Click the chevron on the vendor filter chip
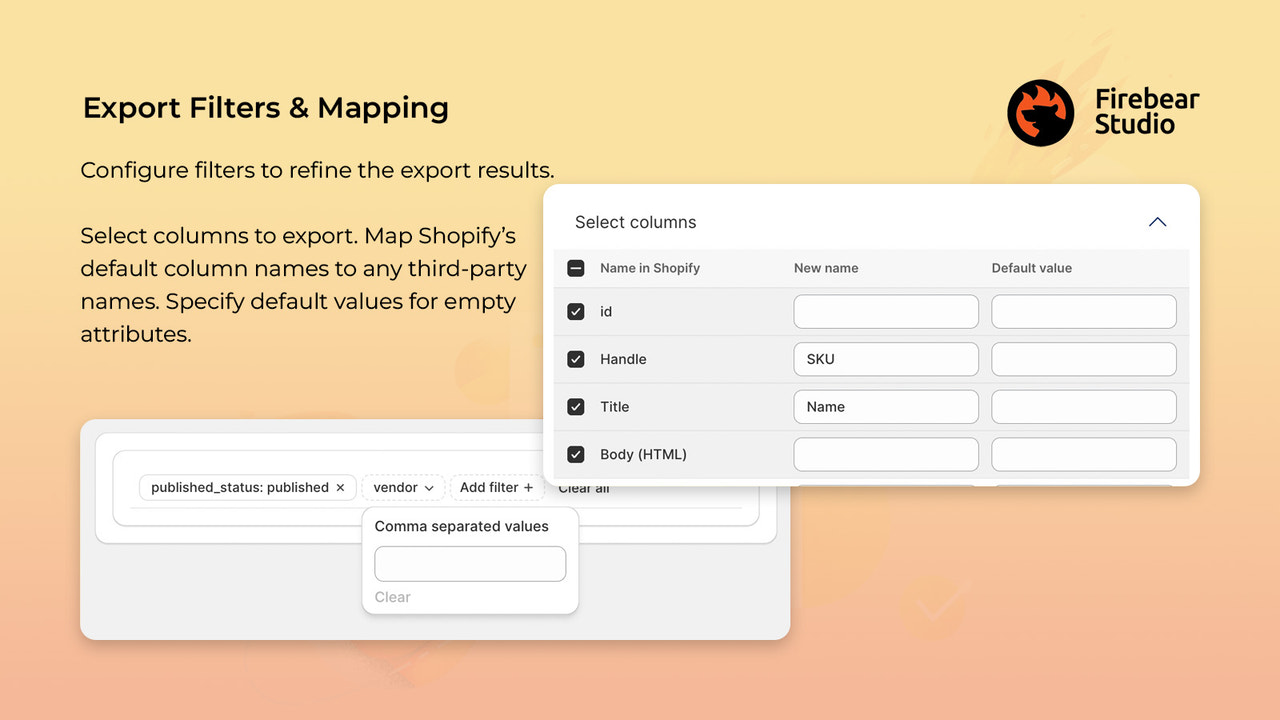Viewport: 1280px width, 720px height. pos(429,487)
